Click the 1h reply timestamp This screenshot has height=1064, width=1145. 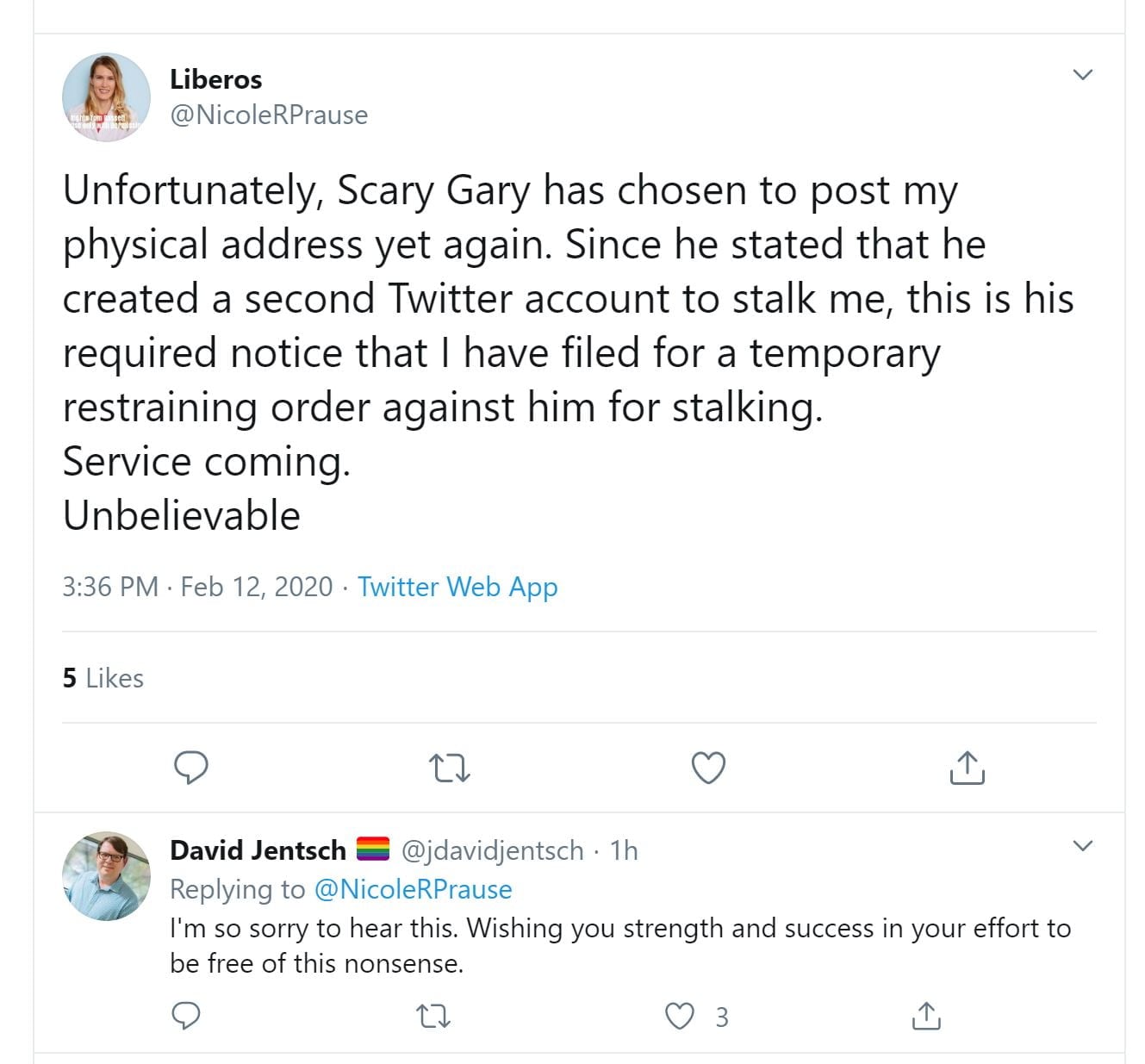coord(624,850)
